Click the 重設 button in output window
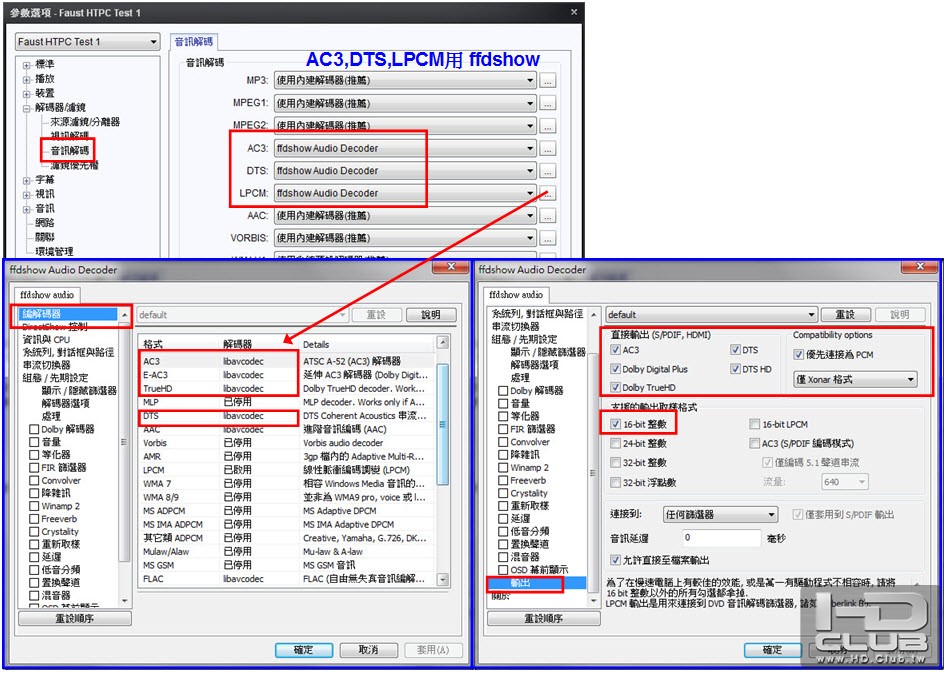Image resolution: width=947 pixels, height=674 pixels. click(846, 315)
